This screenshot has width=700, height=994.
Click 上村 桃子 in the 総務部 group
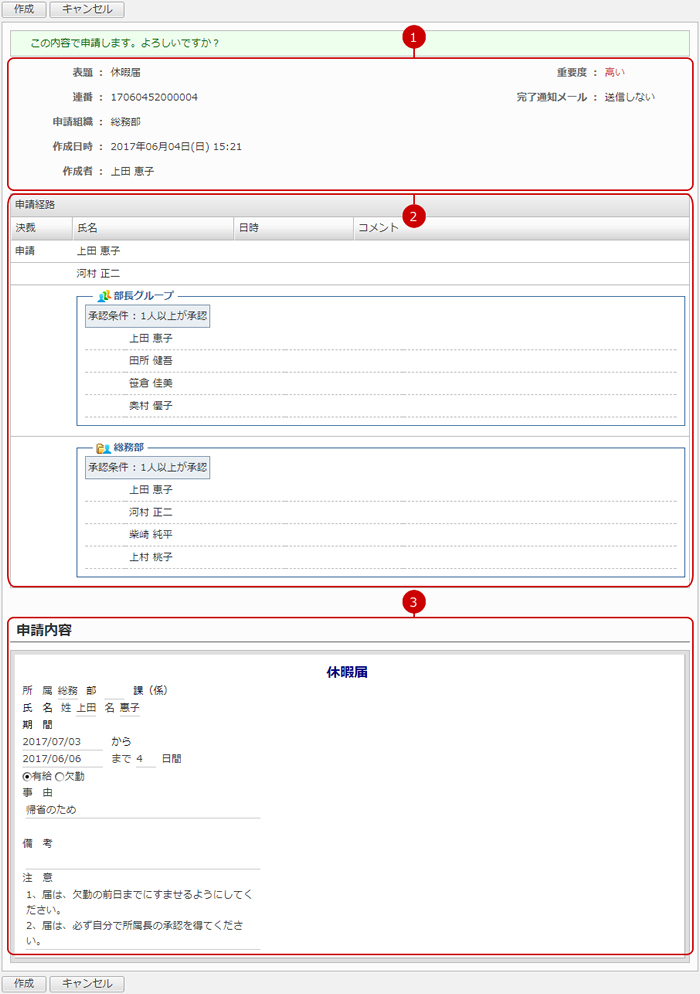(x=151, y=557)
